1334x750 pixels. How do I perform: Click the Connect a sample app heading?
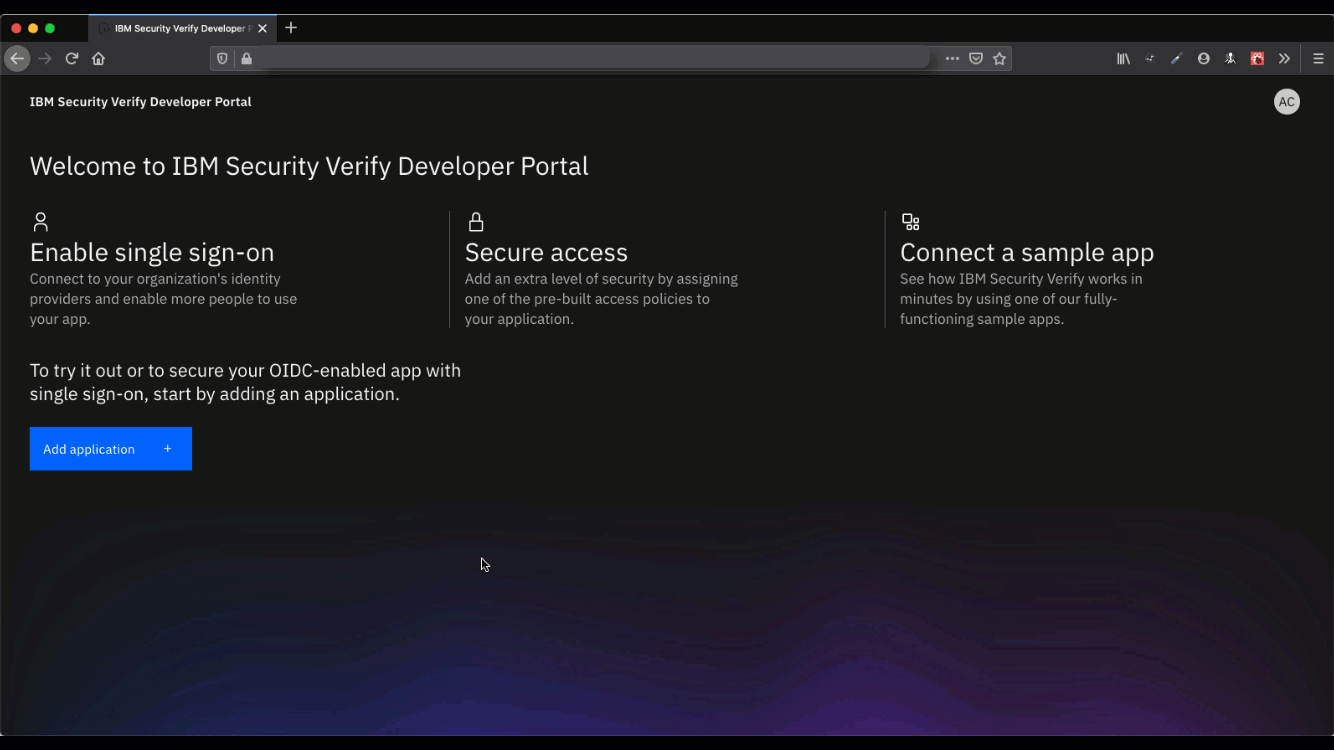coord(1027,252)
